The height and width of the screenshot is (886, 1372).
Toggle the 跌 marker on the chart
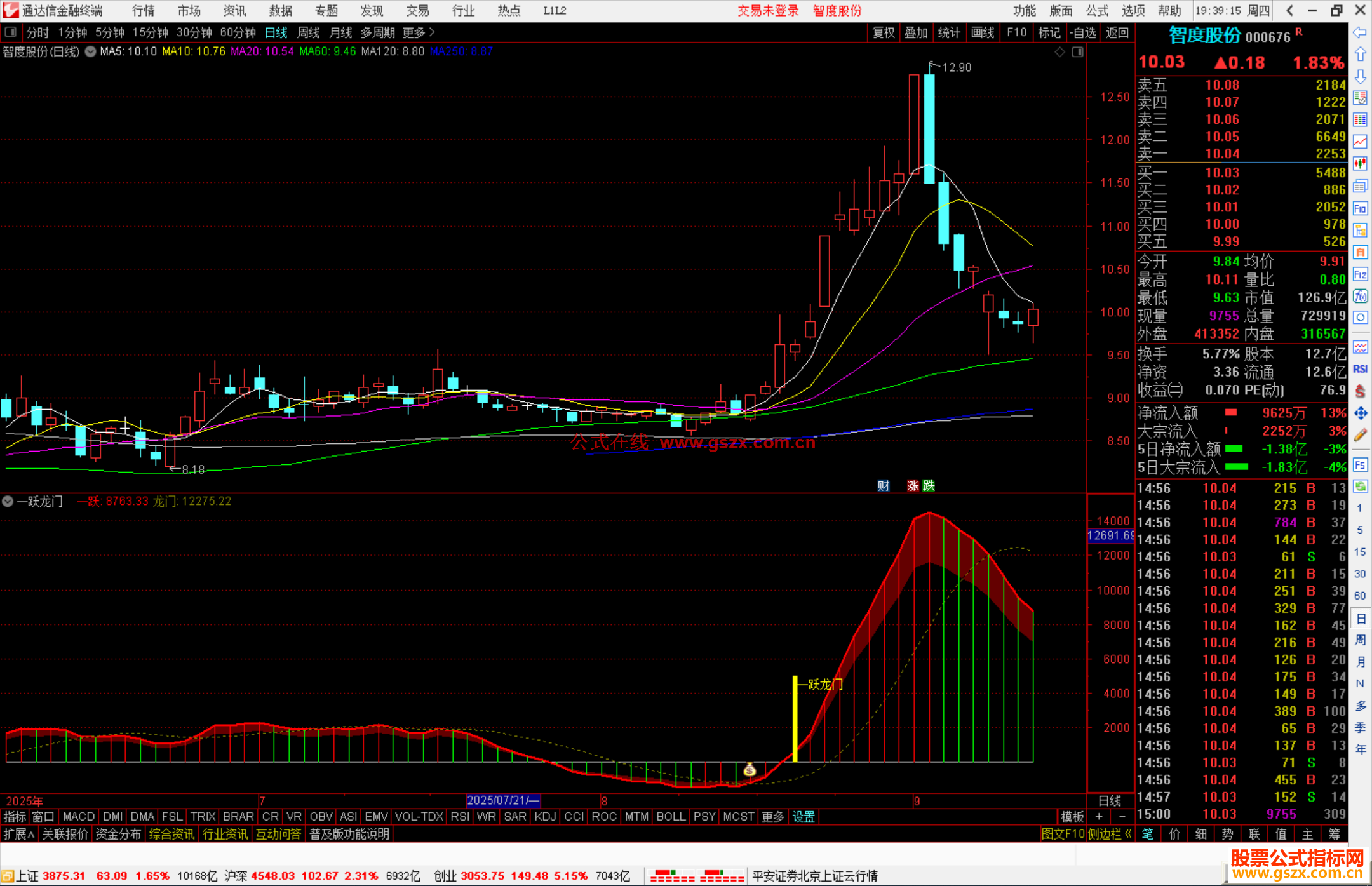(x=929, y=486)
